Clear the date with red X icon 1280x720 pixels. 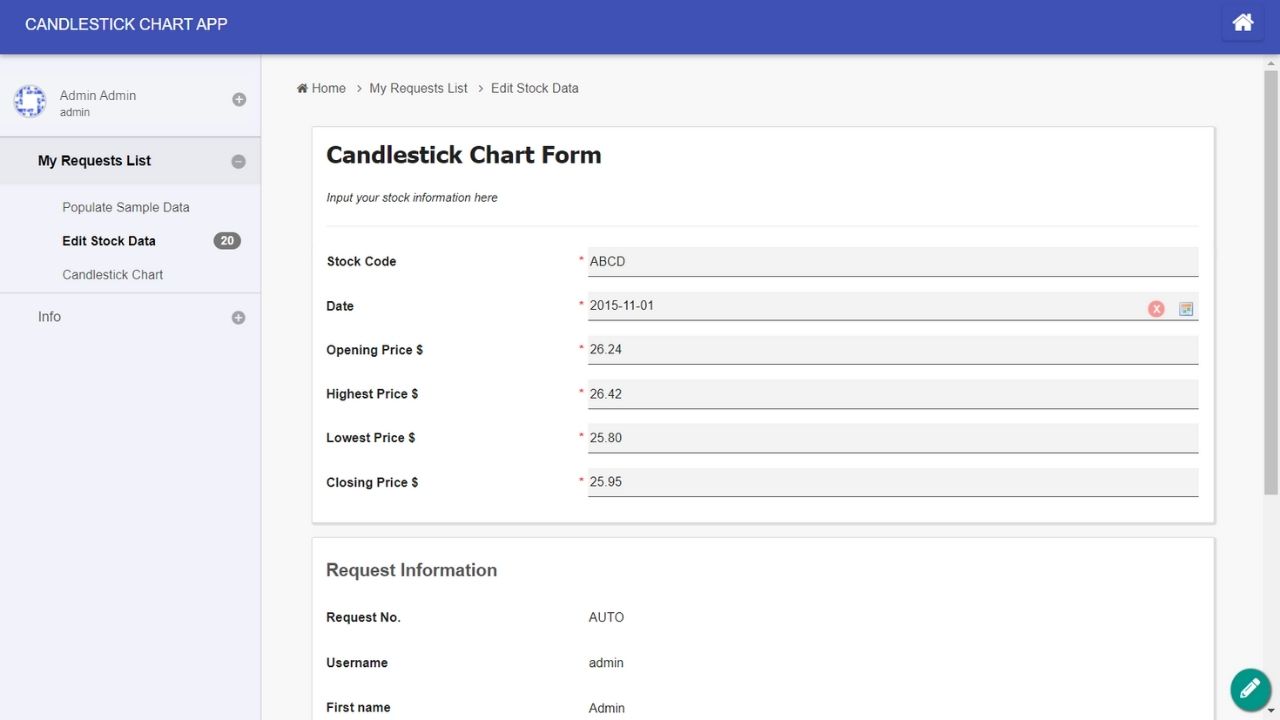[x=1156, y=309]
